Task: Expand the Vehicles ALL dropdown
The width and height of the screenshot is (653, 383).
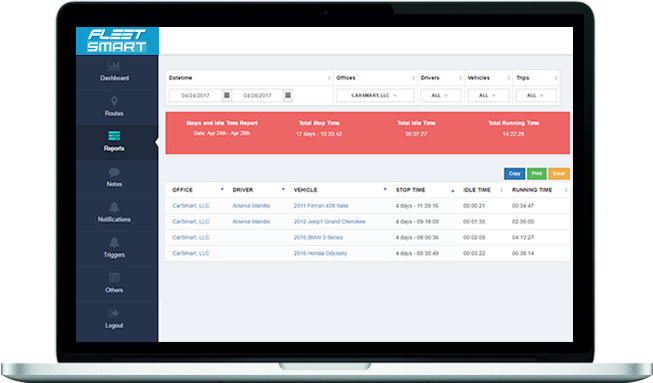Action: coord(488,95)
